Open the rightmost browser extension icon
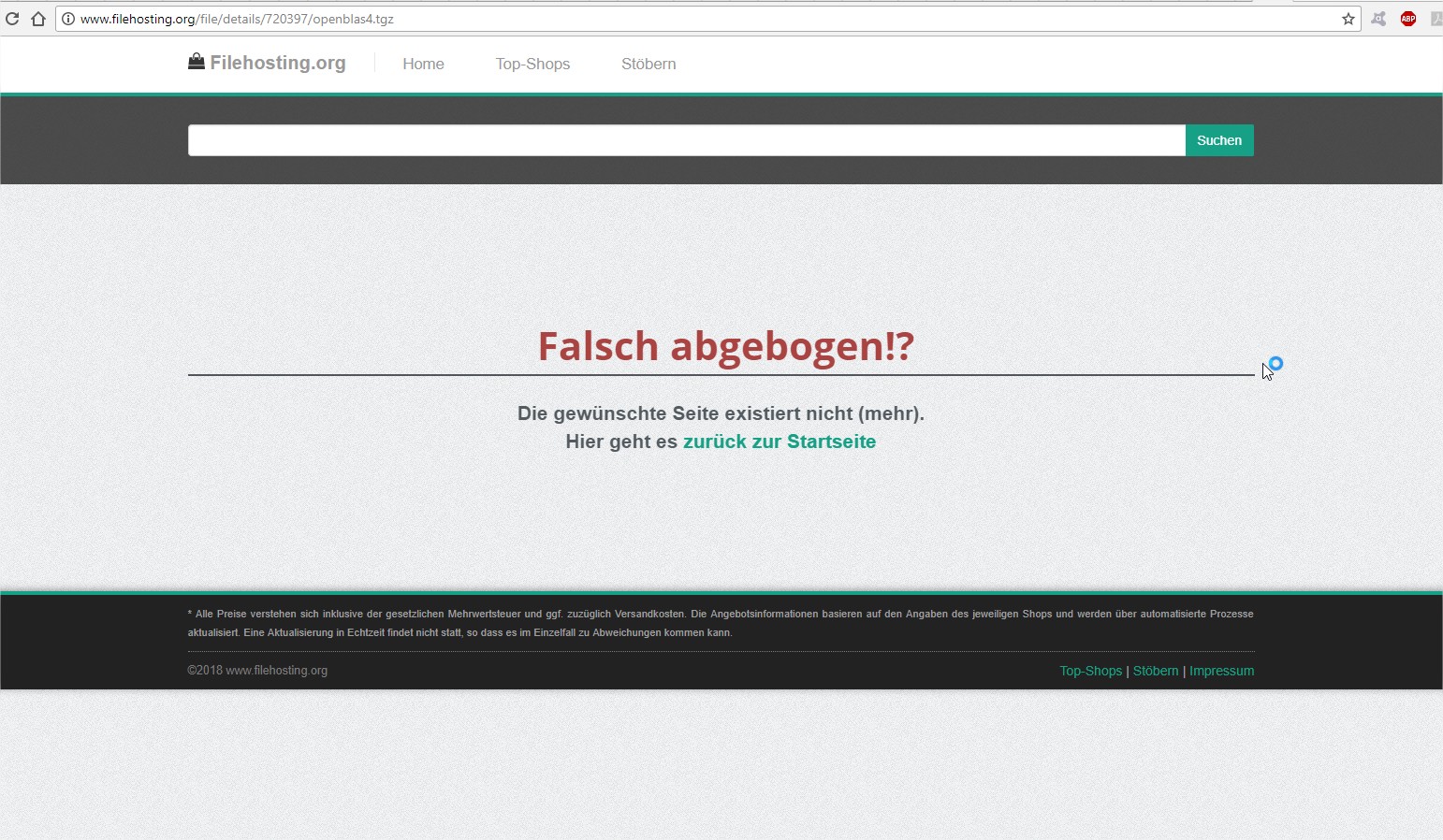Screen dimensions: 1443x840 1436,18
